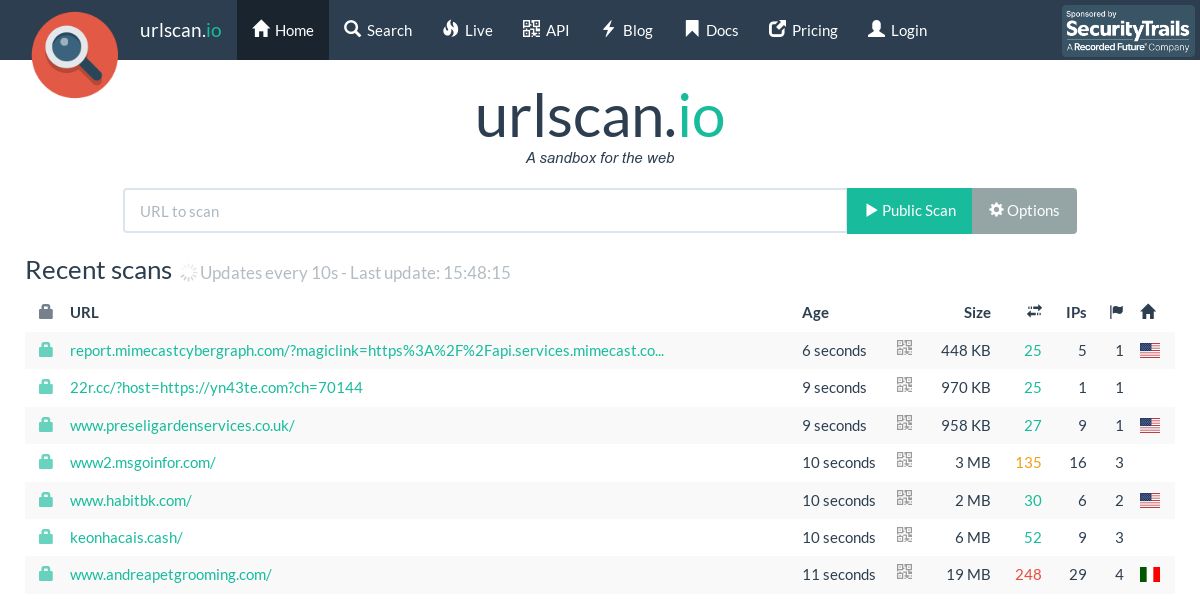Screen dimensions: 1200x600
Task: Open the urlscan.io brand link
Action: coord(181,30)
